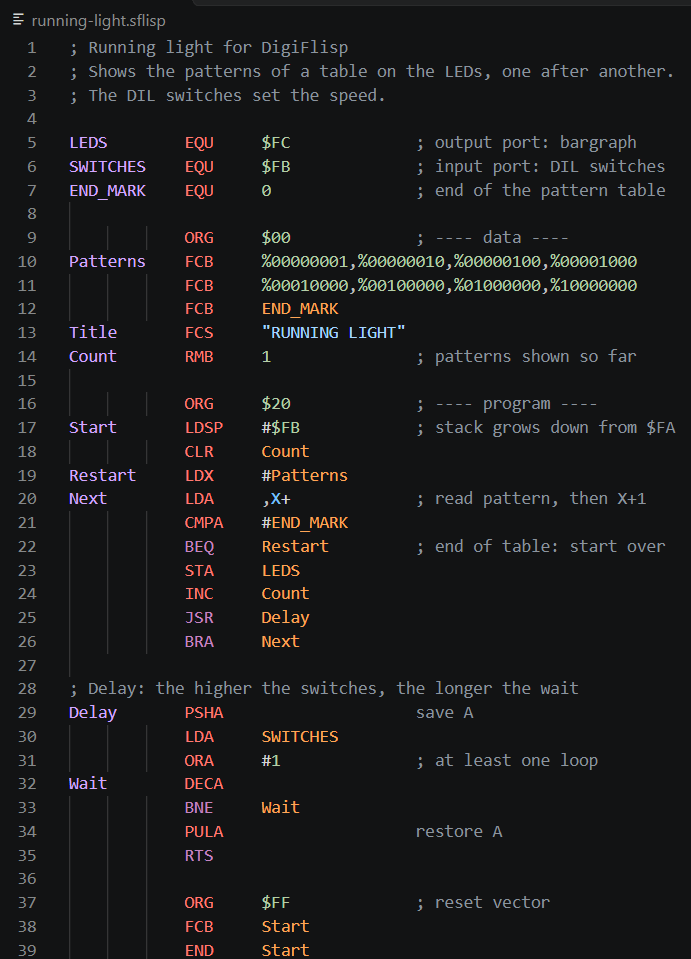
Task: Click the EQU directive on line 7
Action: (199, 190)
